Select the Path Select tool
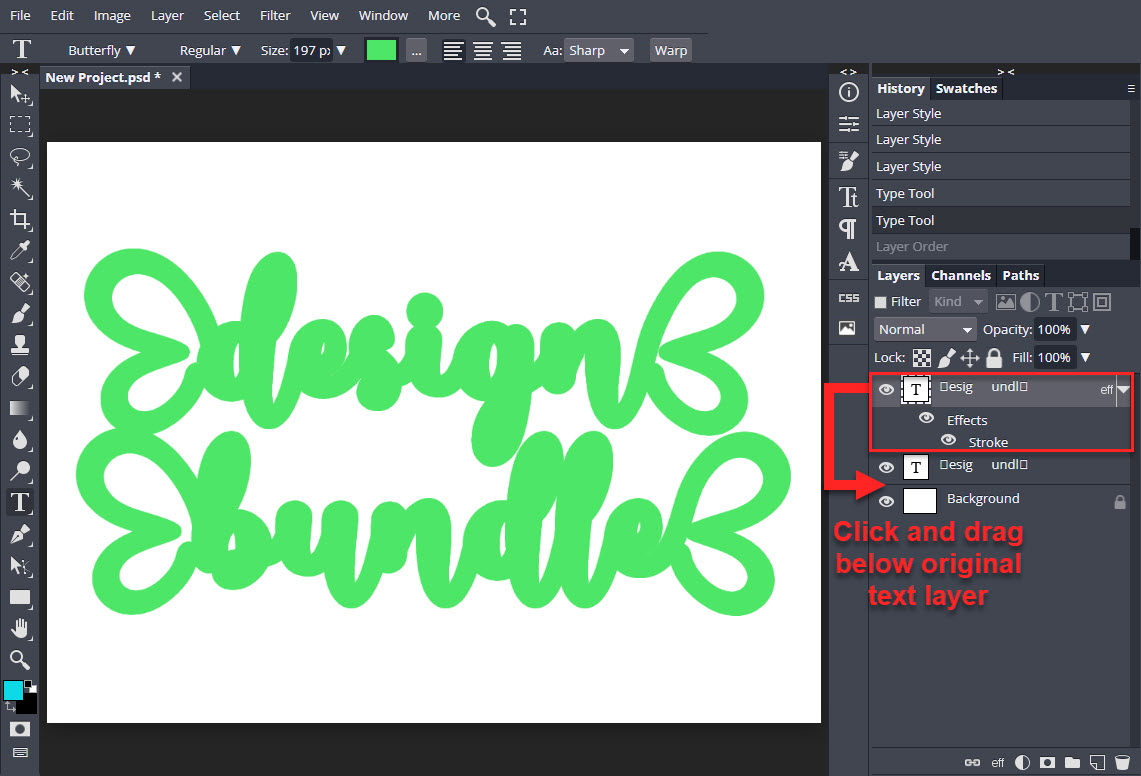 point(20,566)
